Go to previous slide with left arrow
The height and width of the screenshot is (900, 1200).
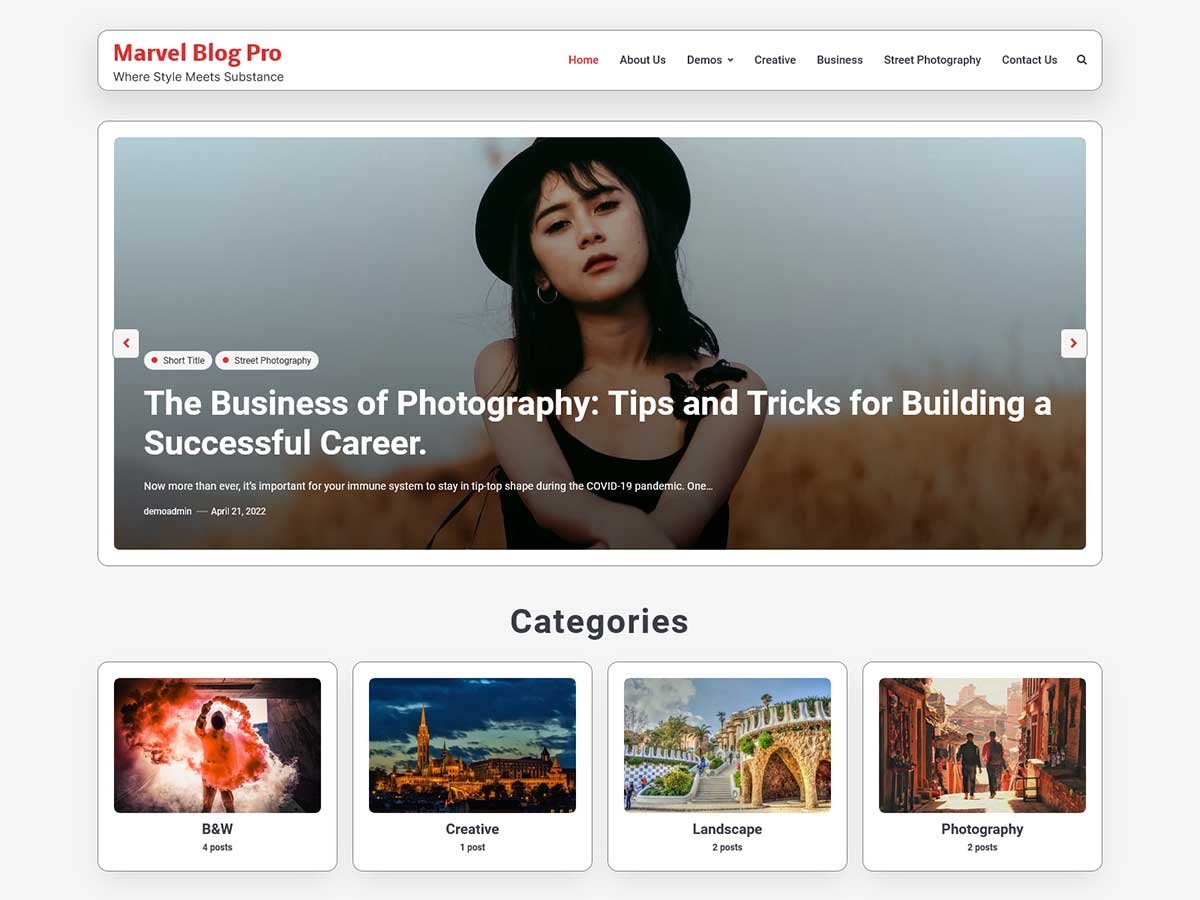click(126, 343)
